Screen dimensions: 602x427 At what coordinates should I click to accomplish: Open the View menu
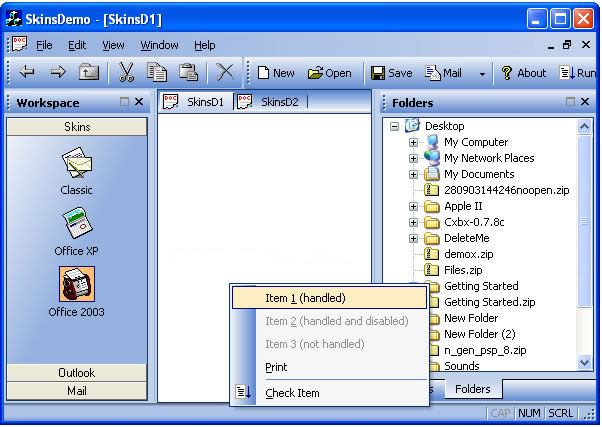point(113,45)
